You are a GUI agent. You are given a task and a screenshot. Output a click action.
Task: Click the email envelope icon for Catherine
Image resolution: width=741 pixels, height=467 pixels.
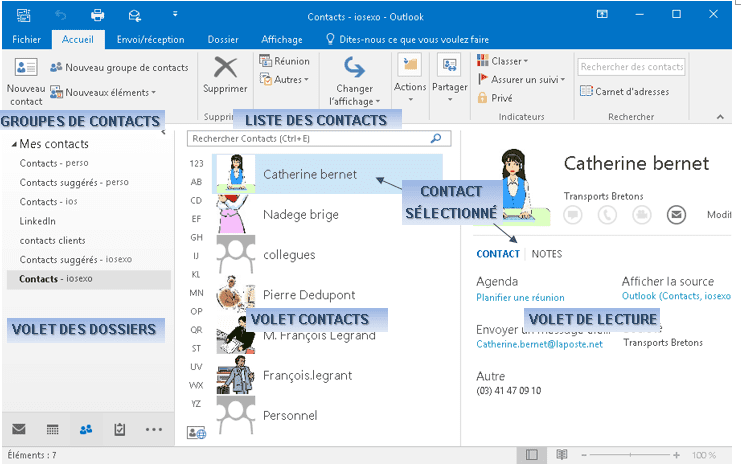click(676, 215)
